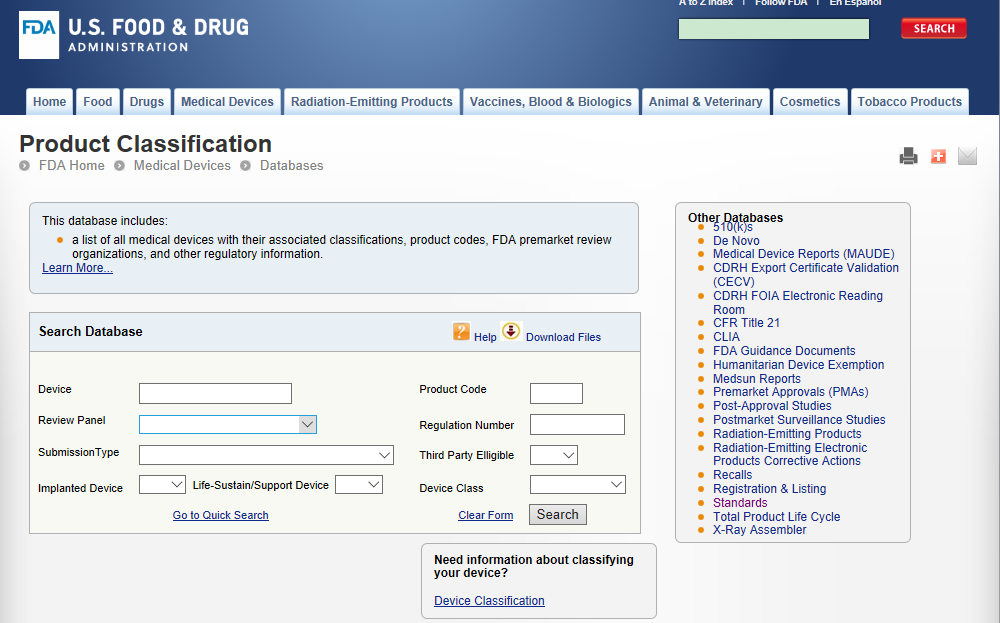This screenshot has height=623, width=1000.
Task: Click the FDA Home breadcrumb
Action: (x=71, y=166)
